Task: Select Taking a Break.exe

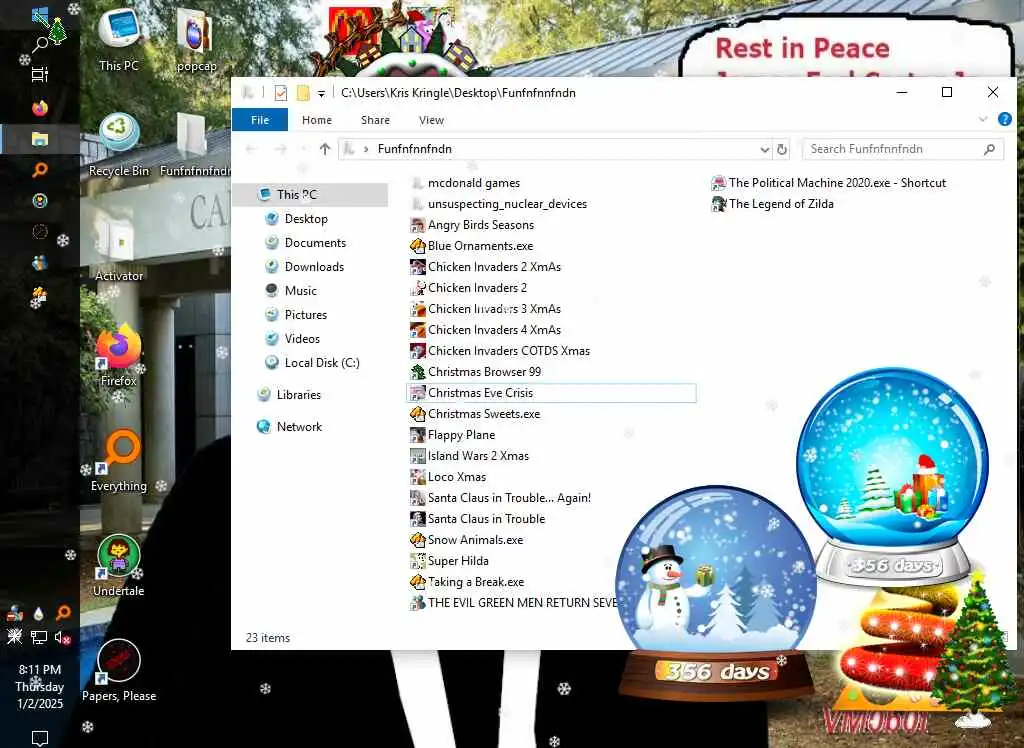Action: point(467,581)
